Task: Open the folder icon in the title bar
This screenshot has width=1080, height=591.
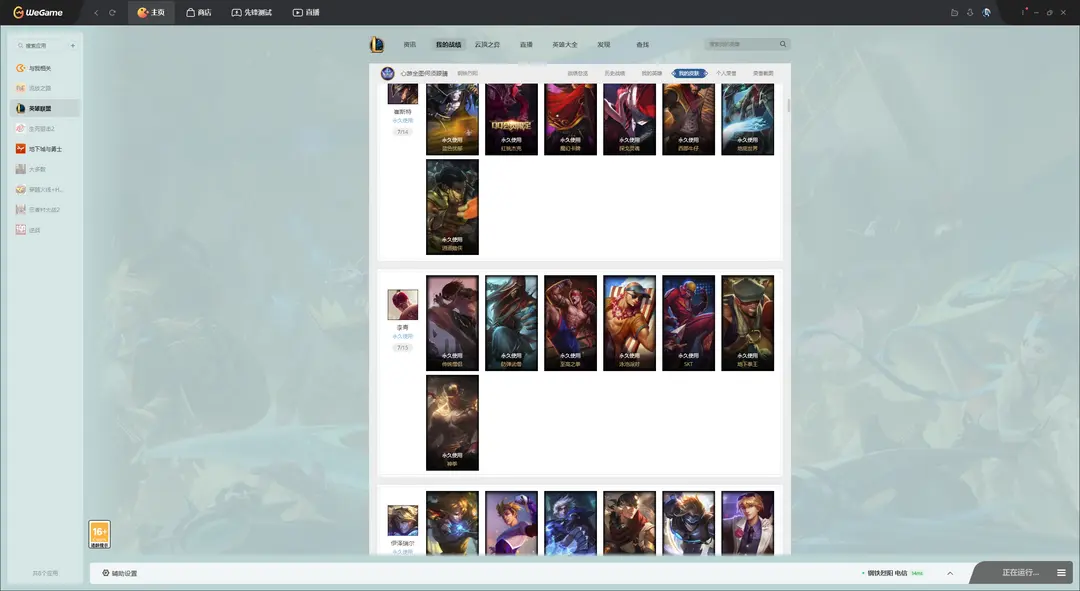Action: [954, 12]
